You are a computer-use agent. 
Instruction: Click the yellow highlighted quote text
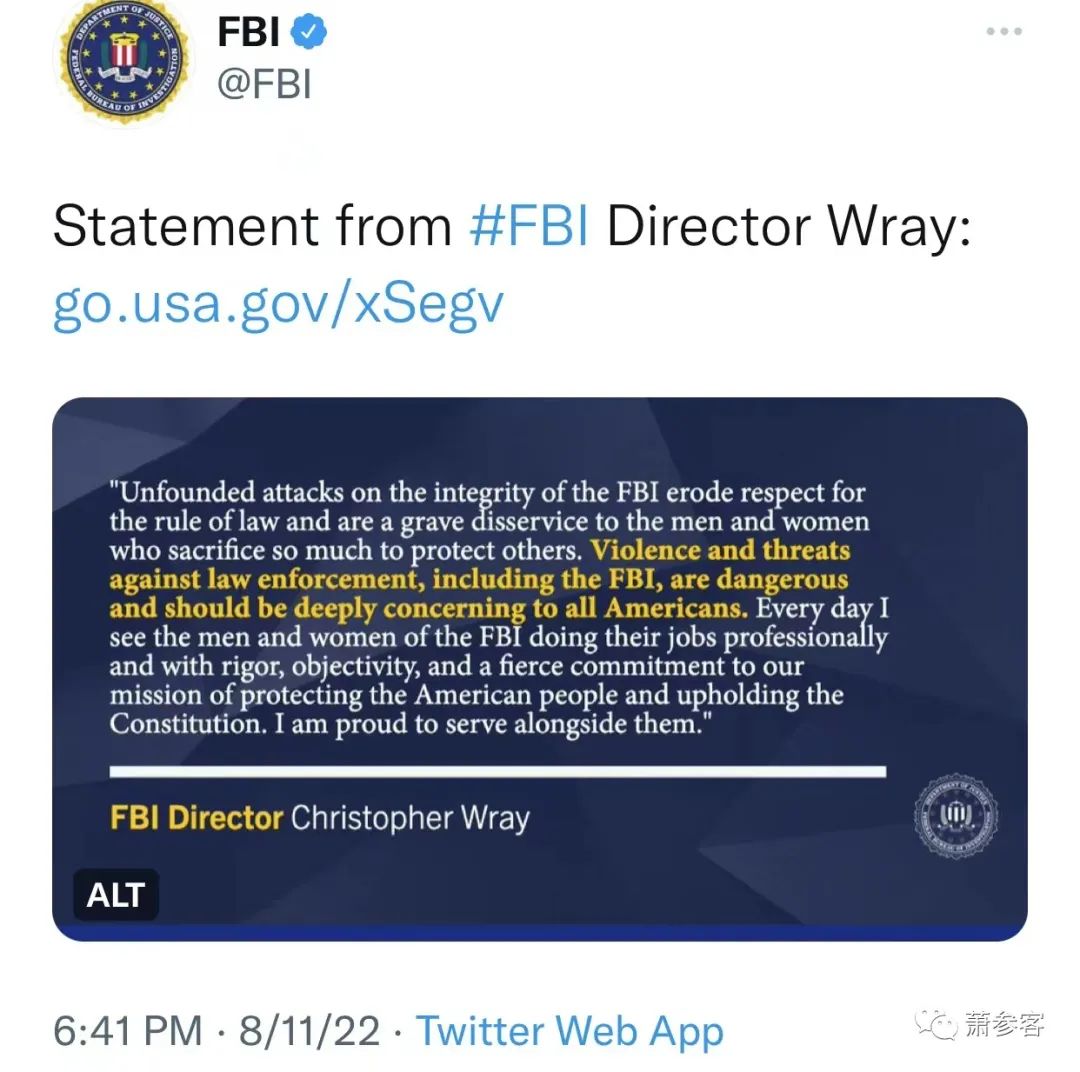[x=479, y=579]
